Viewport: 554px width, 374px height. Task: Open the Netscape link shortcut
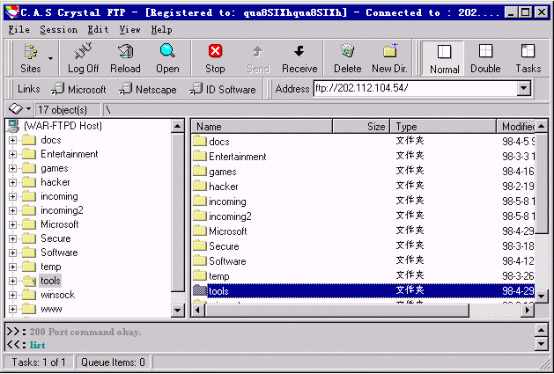click(x=148, y=89)
